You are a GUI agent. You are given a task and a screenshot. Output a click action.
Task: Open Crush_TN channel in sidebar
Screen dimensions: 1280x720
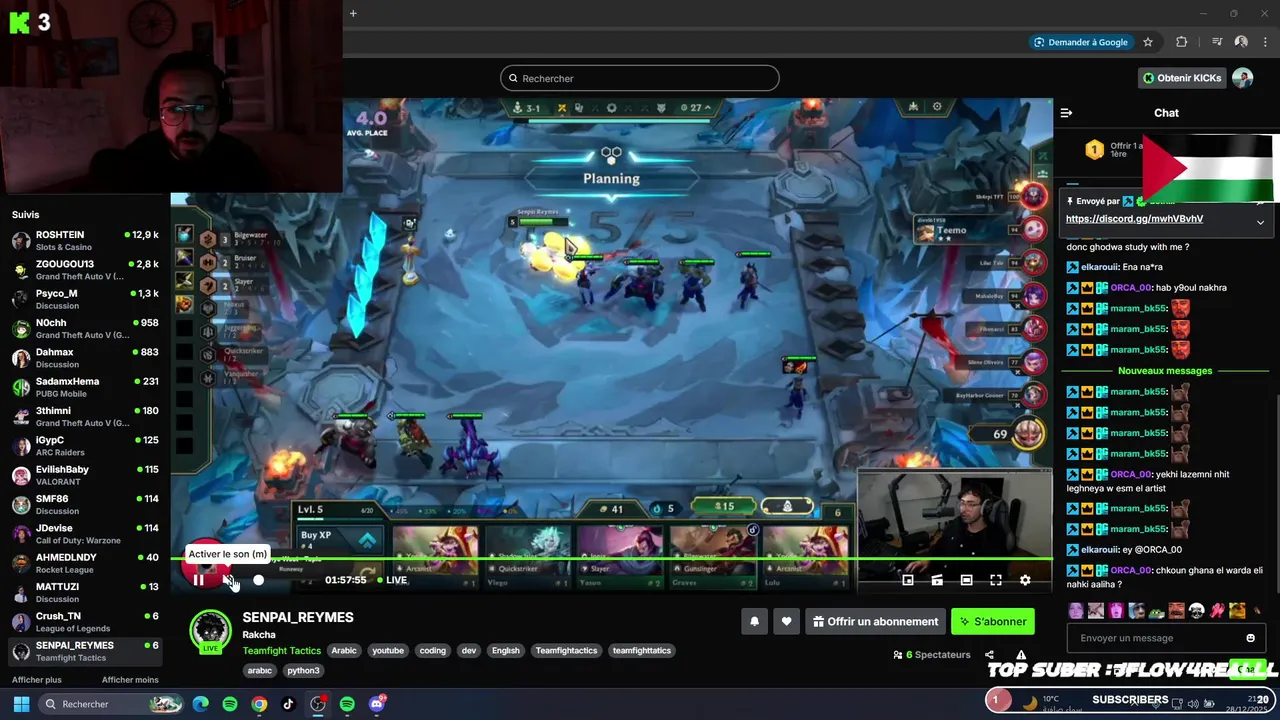click(x=85, y=622)
